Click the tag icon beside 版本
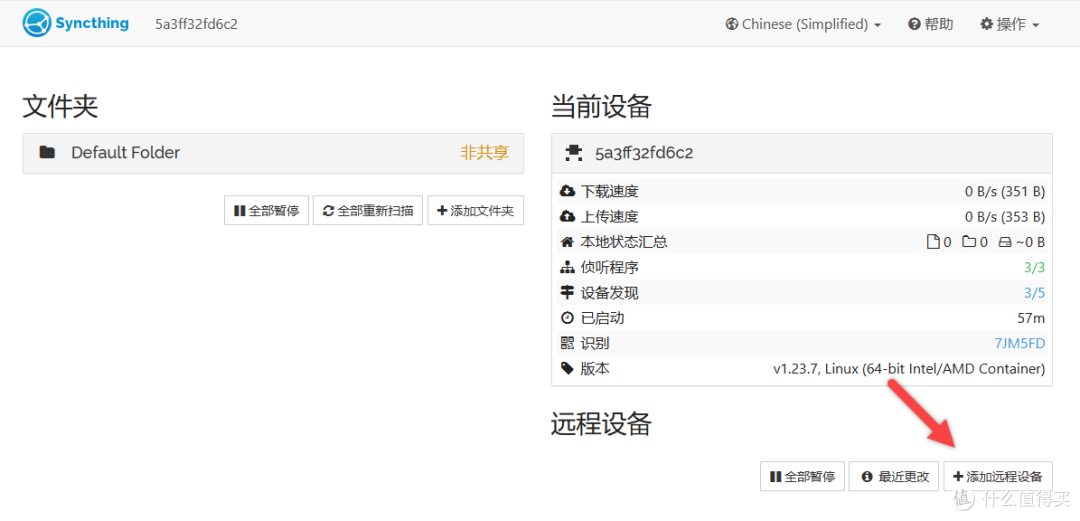 point(568,369)
